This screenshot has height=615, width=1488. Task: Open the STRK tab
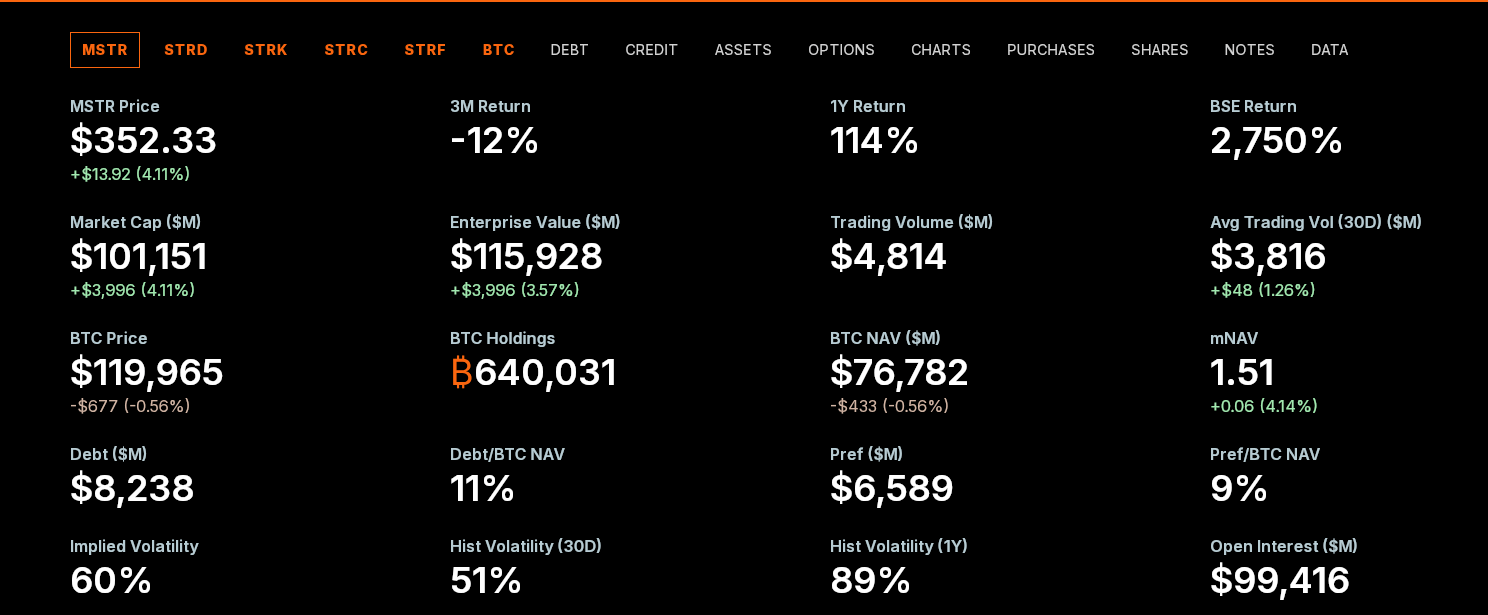pyautogui.click(x=266, y=50)
